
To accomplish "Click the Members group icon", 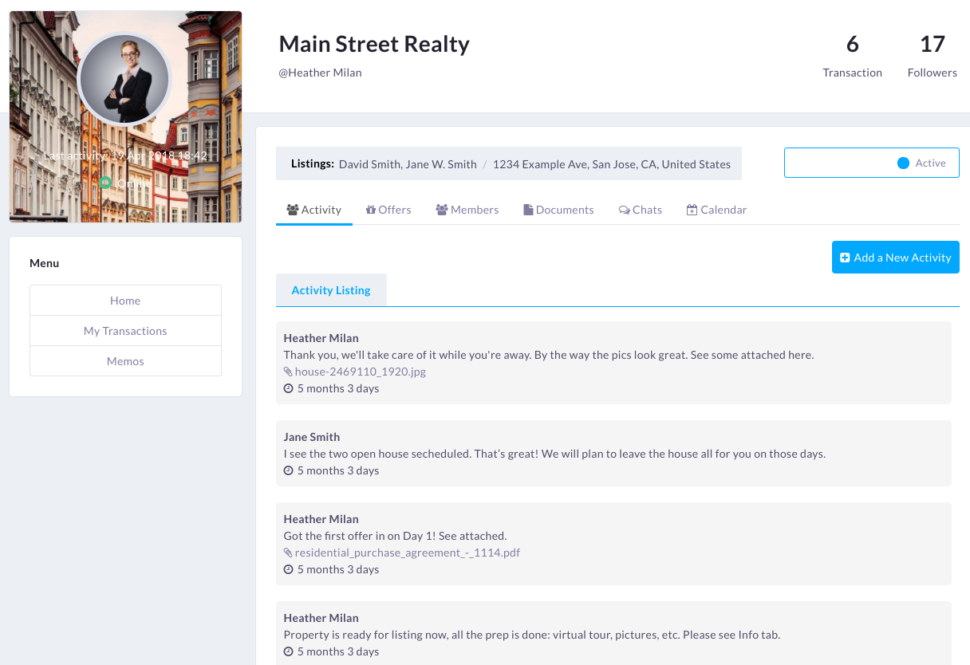I will tap(442, 210).
